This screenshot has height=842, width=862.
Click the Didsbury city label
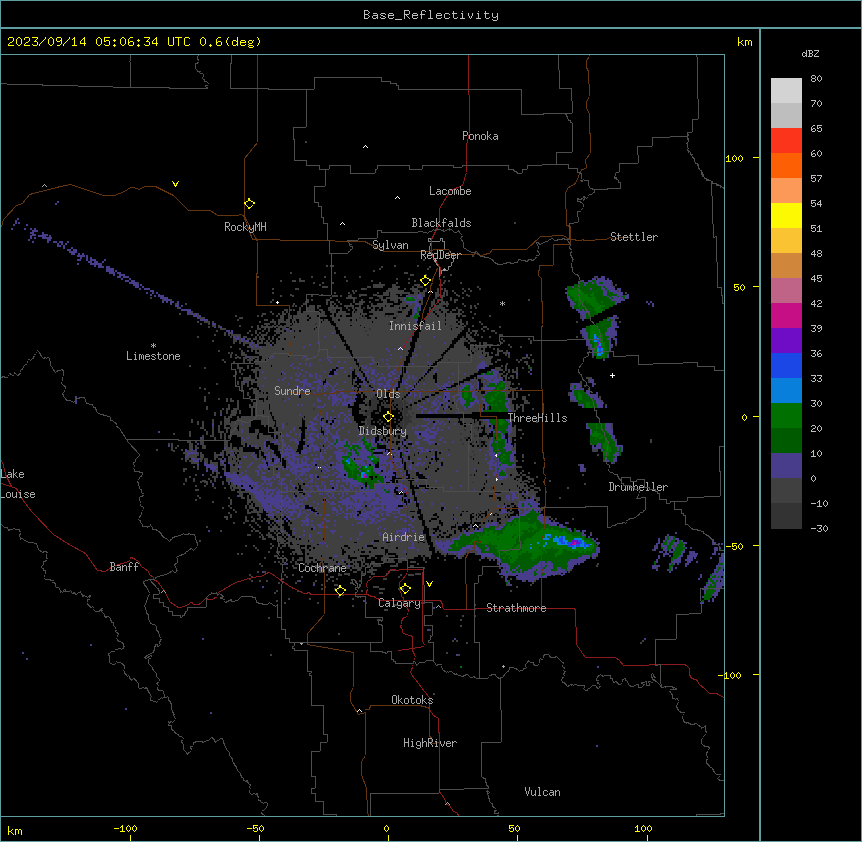pyautogui.click(x=383, y=431)
